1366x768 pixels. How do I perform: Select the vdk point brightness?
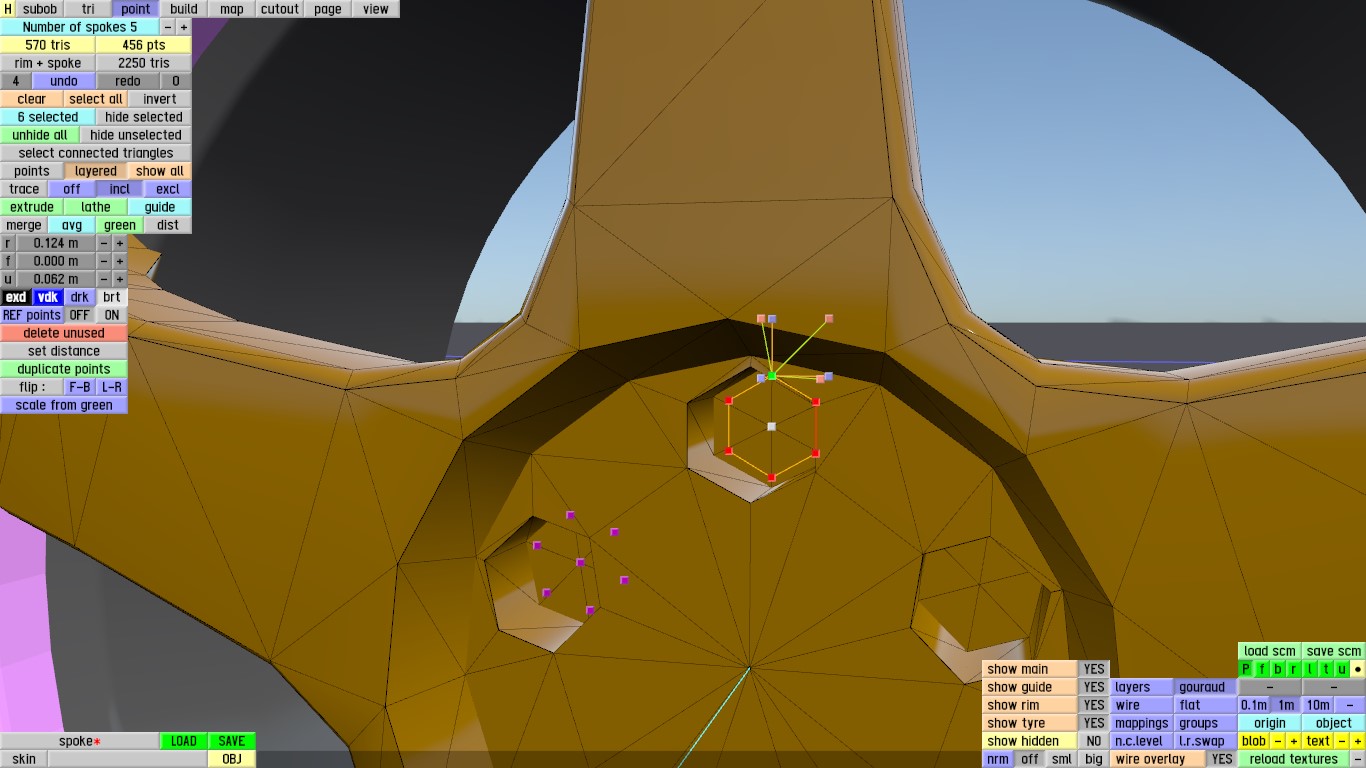48,297
